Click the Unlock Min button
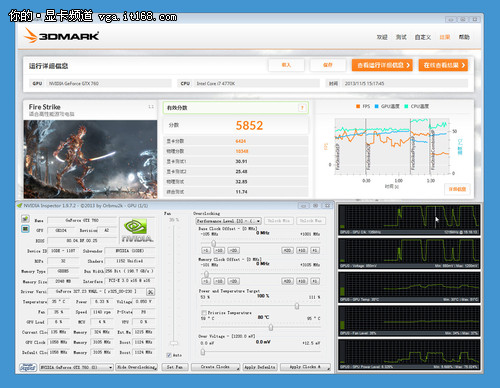 pyautogui.click(x=279, y=221)
